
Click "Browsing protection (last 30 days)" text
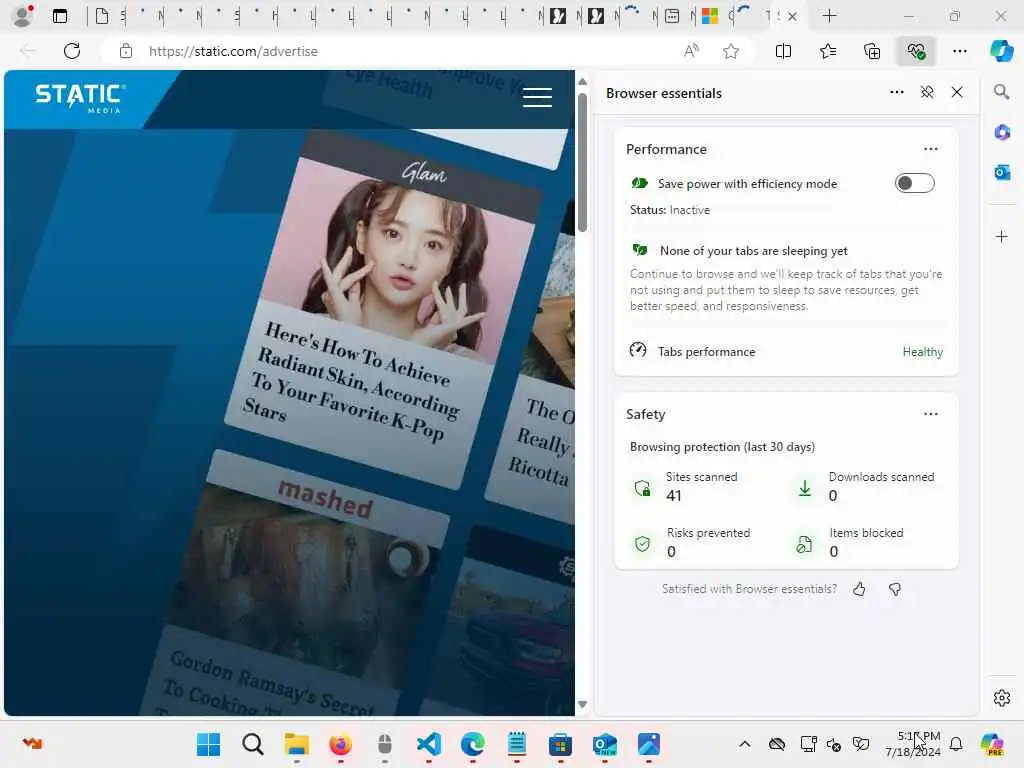click(722, 447)
